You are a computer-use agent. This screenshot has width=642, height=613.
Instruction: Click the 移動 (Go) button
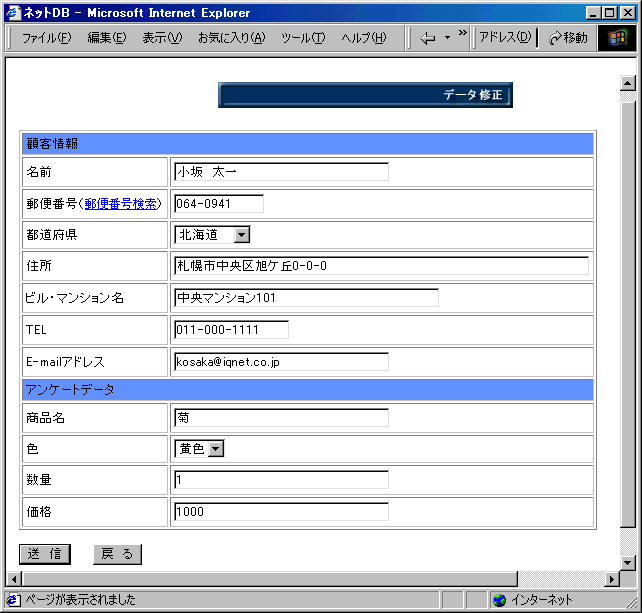coord(568,38)
